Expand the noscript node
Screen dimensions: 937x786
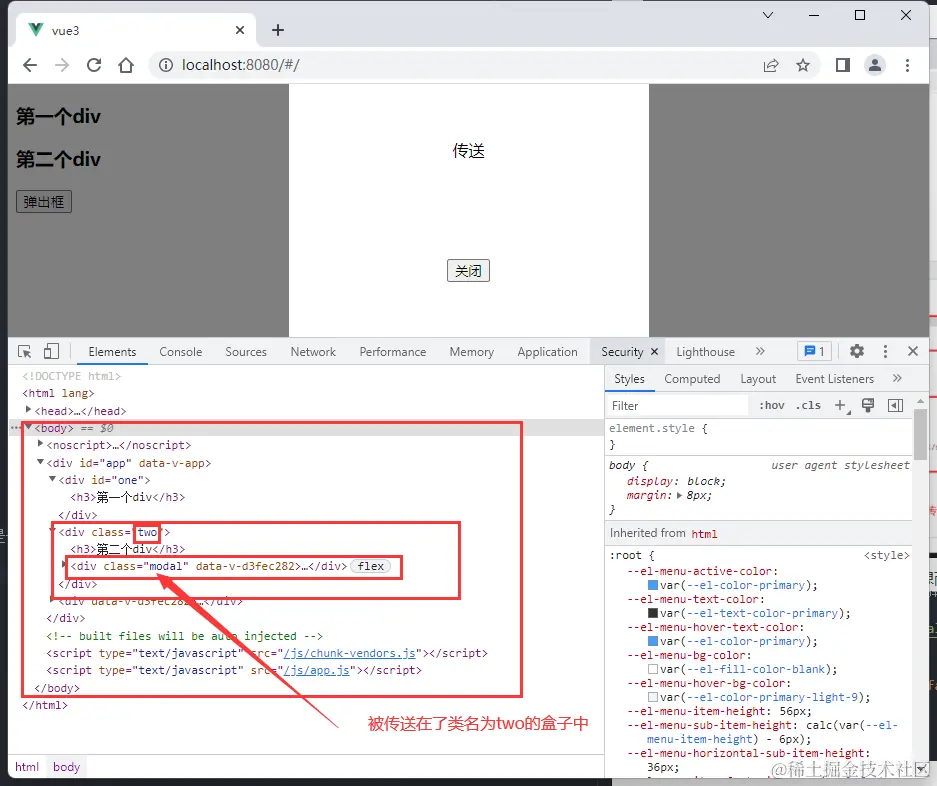pyautogui.click(x=40, y=444)
